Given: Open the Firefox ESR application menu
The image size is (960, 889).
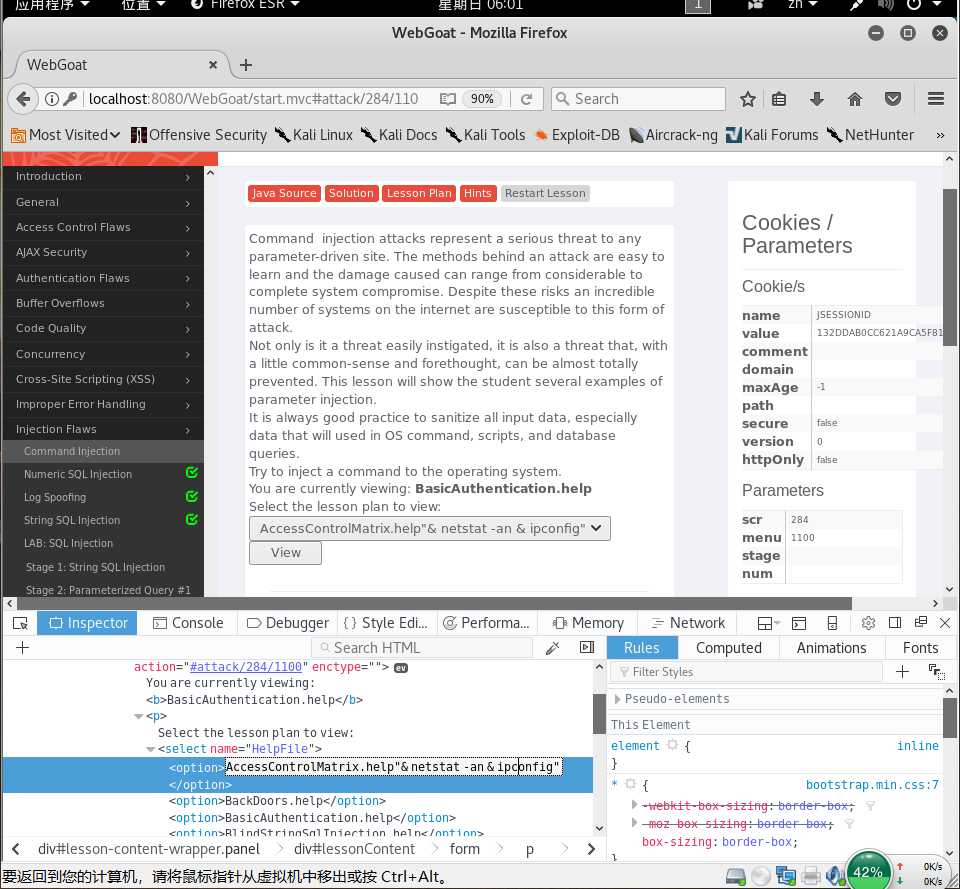Looking at the screenshot, I should tap(246, 5).
